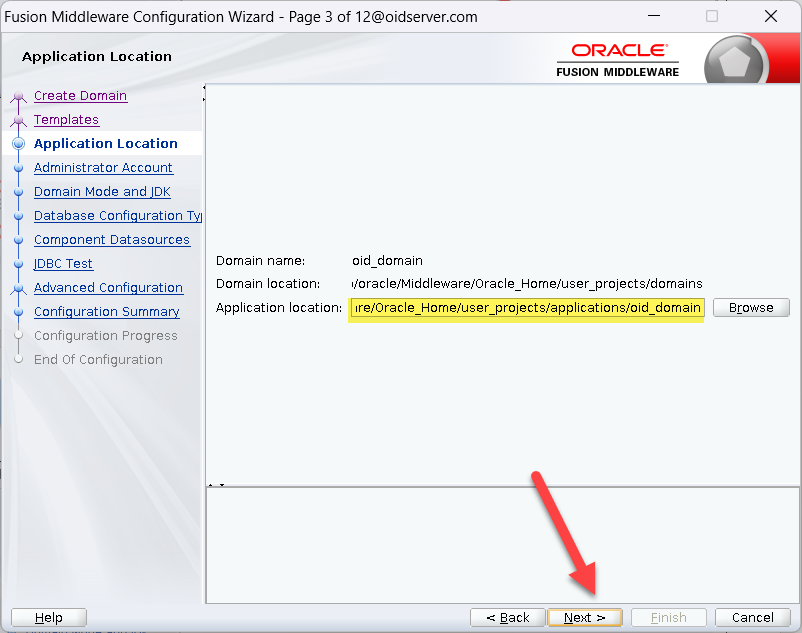
Task: Open the Advanced Configuration step
Action: 108,288
